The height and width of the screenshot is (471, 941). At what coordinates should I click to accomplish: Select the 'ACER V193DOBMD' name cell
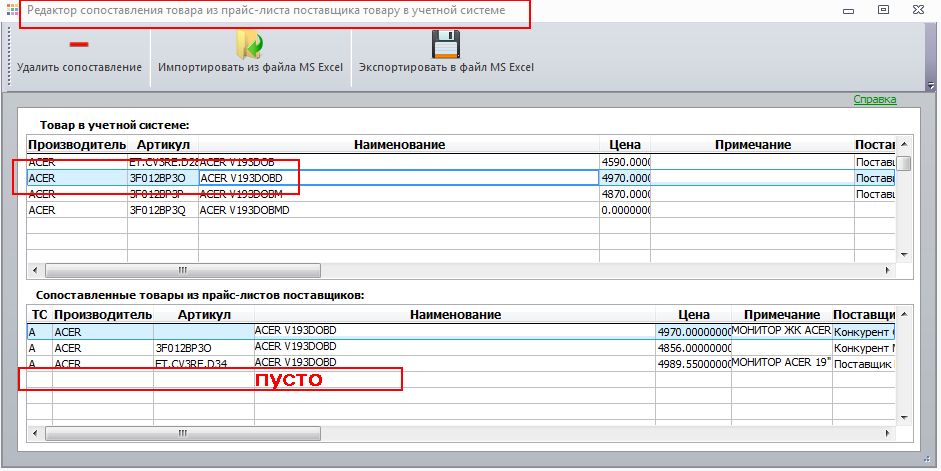point(398,210)
